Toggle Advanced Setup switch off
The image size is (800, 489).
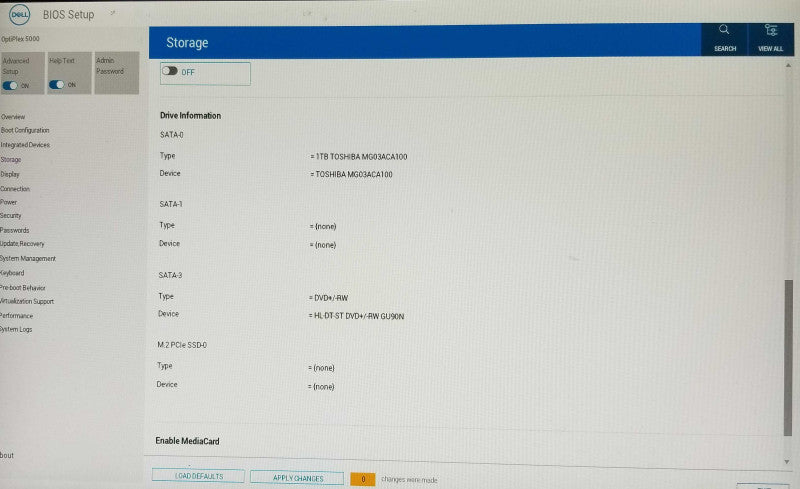click(x=10, y=86)
